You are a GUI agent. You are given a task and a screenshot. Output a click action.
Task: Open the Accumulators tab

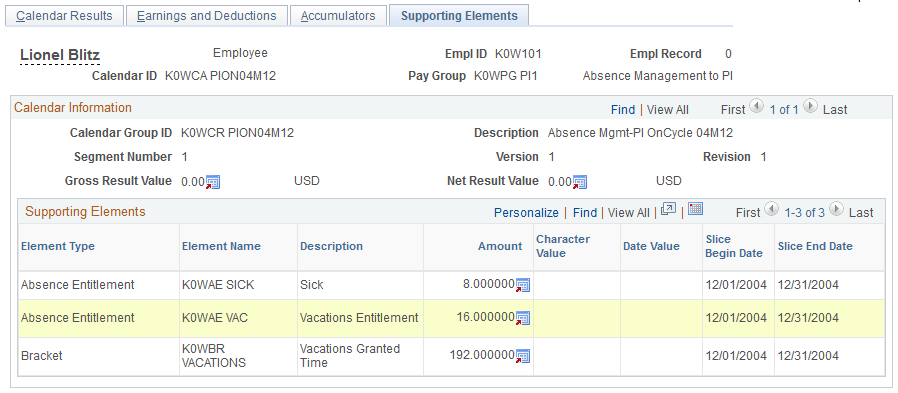coord(338,15)
